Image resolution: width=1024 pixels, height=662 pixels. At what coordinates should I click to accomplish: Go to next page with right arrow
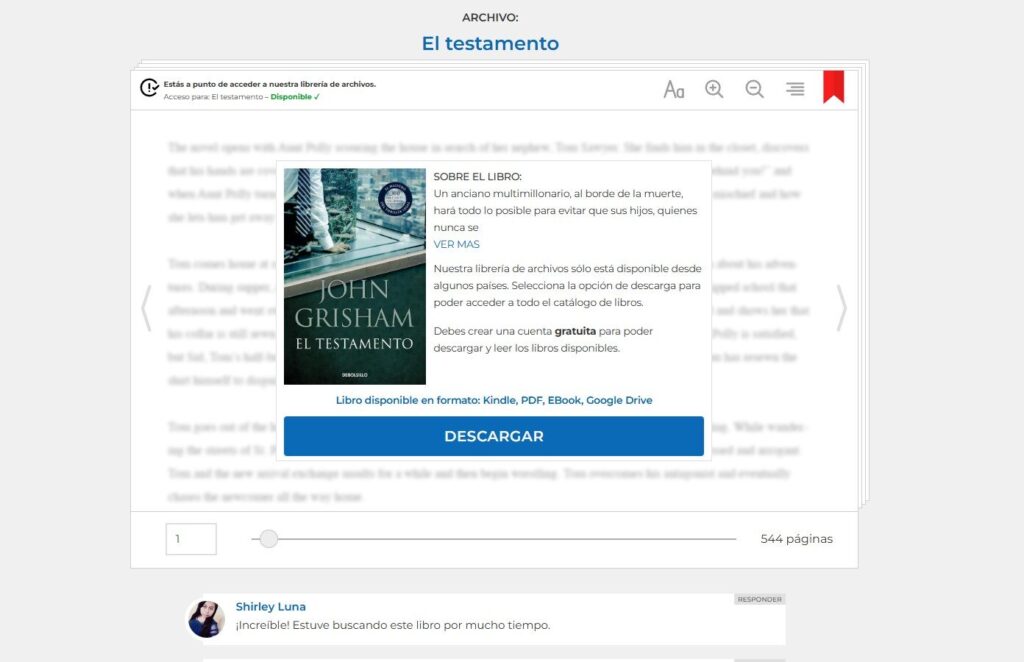coord(841,308)
